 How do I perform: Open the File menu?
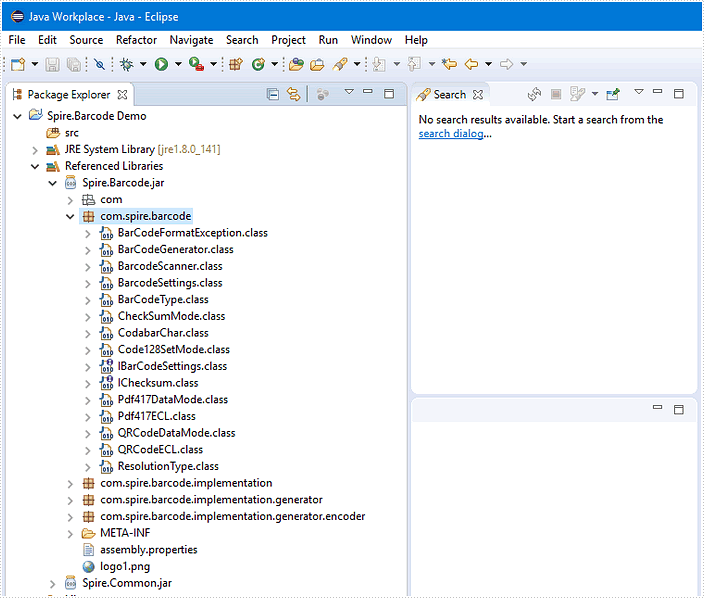17,40
